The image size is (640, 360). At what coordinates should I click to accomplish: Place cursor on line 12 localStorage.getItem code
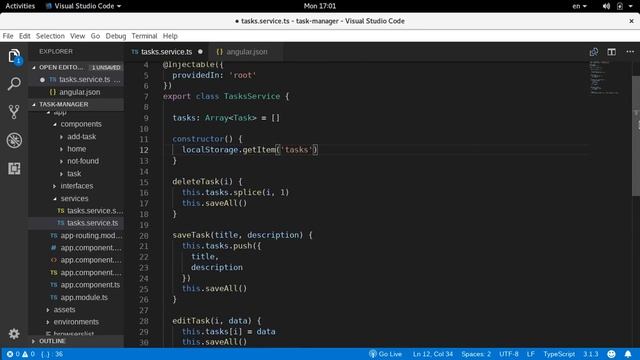(249, 150)
